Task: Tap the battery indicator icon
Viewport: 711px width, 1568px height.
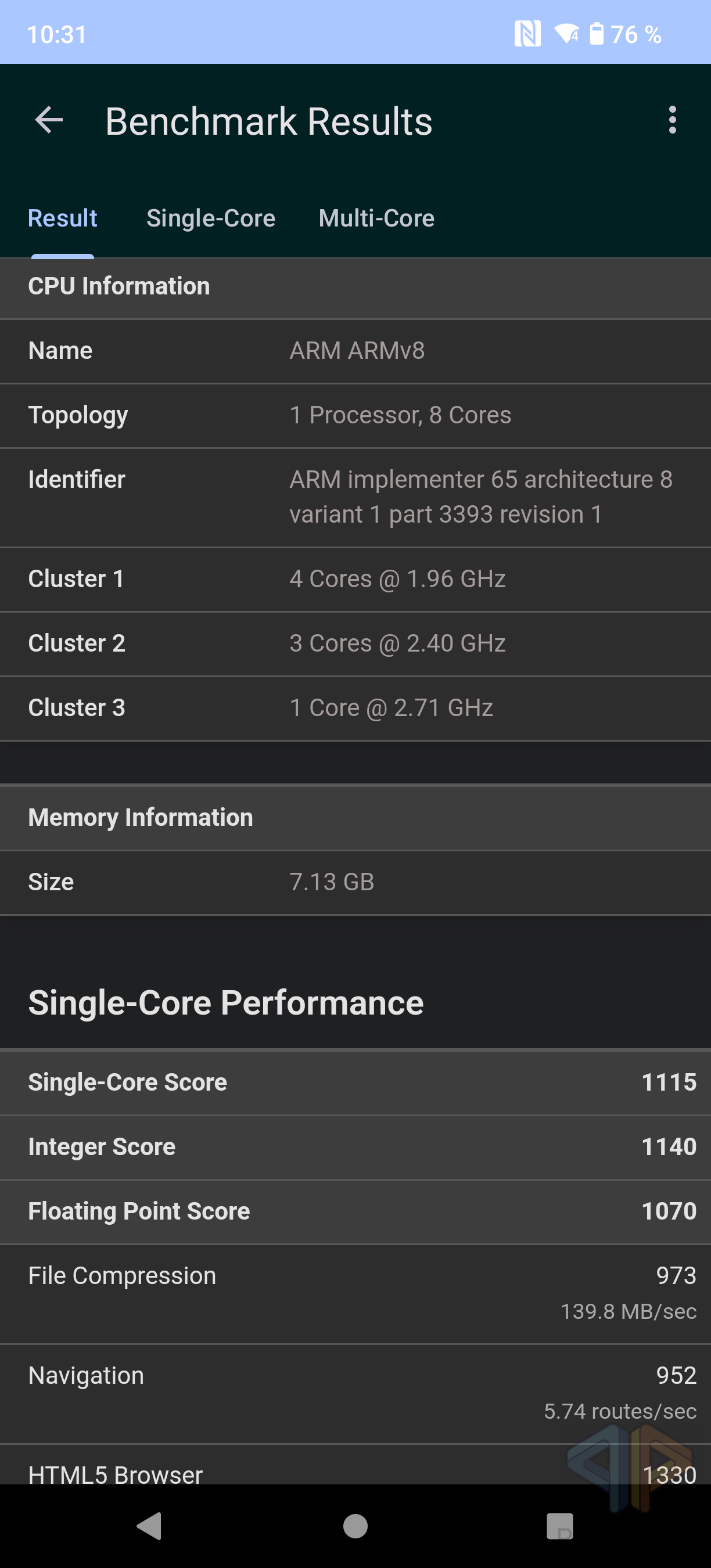Action: (597, 34)
